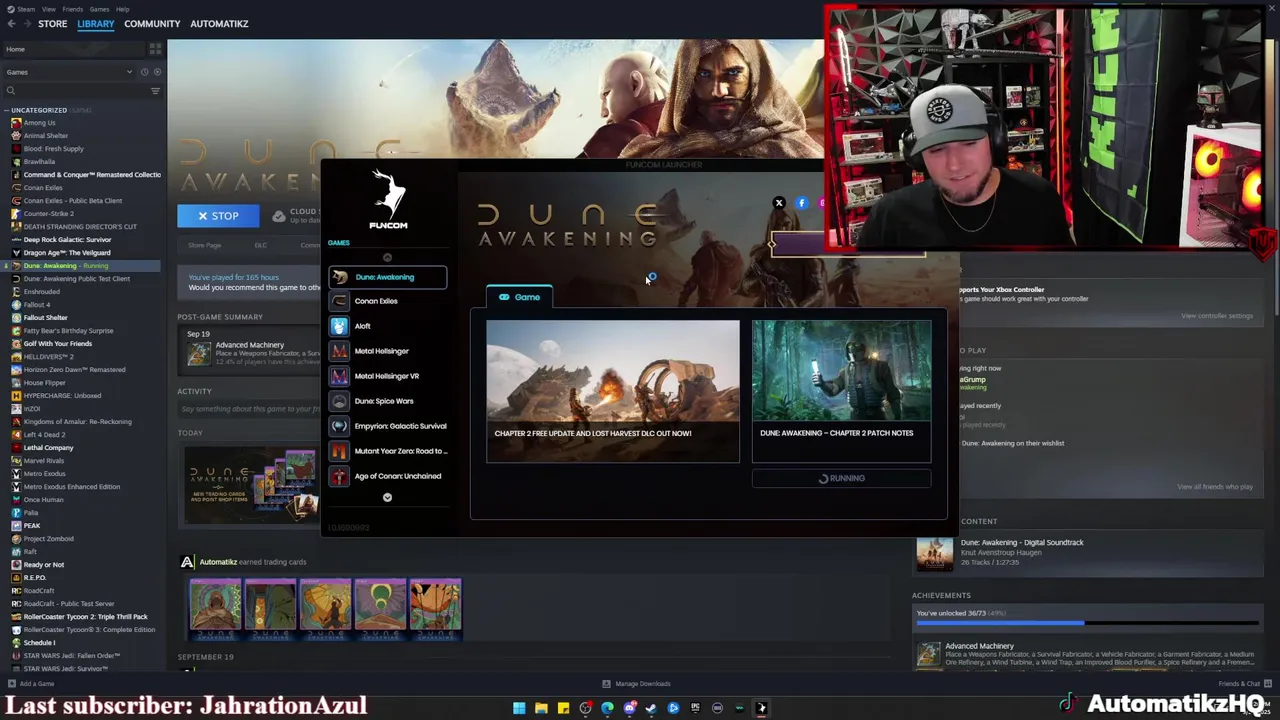Select Empyrion: Galactic Survival in launcher
Screen dimensions: 1280x720
(388, 426)
